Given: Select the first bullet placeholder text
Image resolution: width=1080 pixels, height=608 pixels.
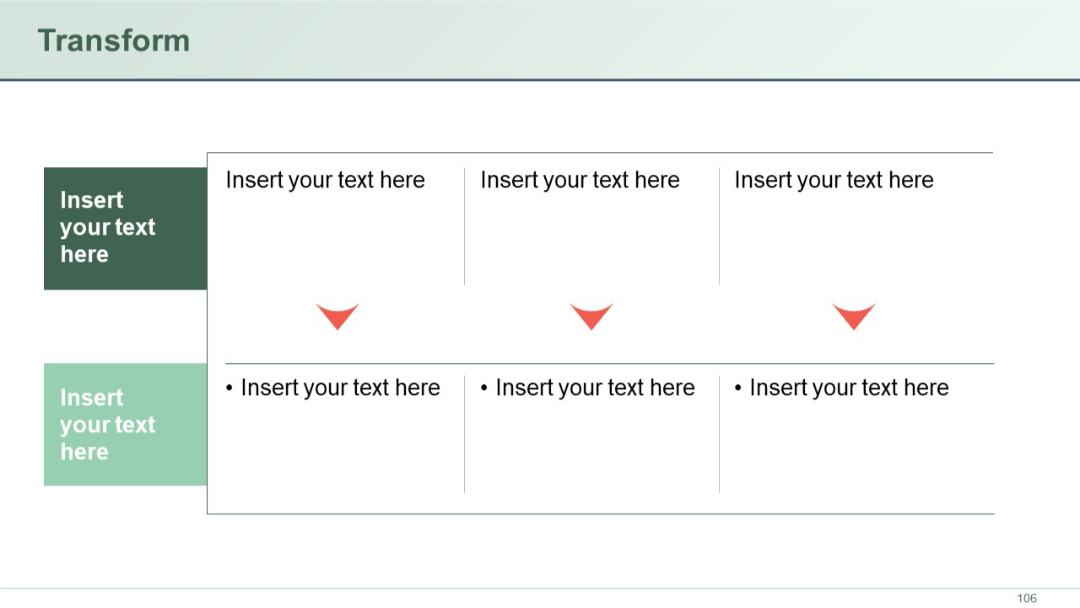Looking at the screenshot, I should 340,387.
